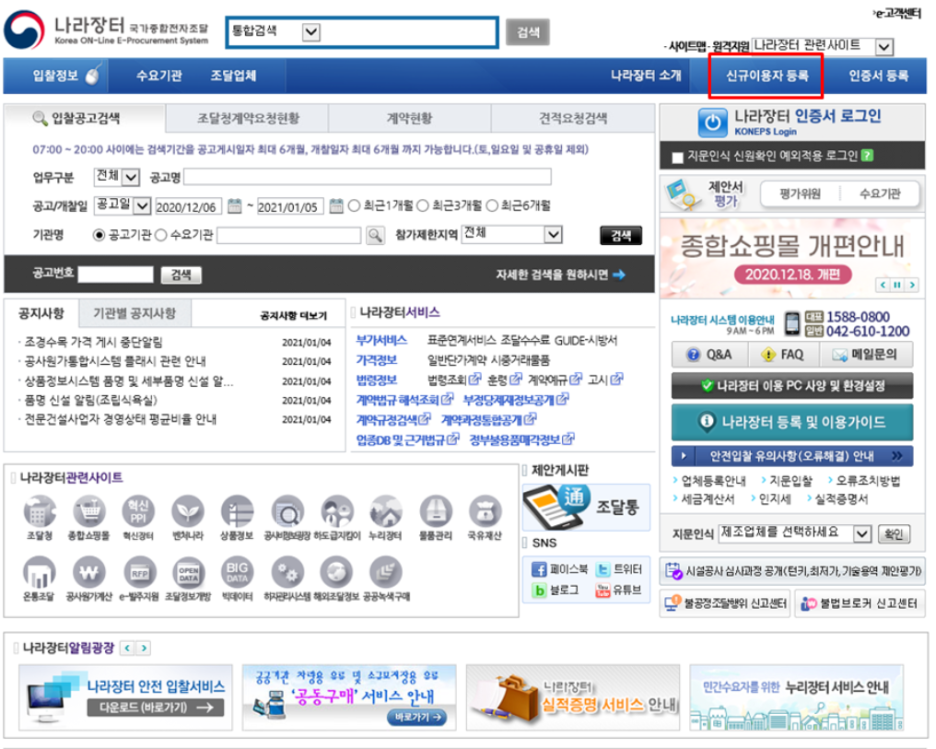Open the 온통조달 chart icon
The height and width of the screenshot is (749, 936).
[39, 572]
